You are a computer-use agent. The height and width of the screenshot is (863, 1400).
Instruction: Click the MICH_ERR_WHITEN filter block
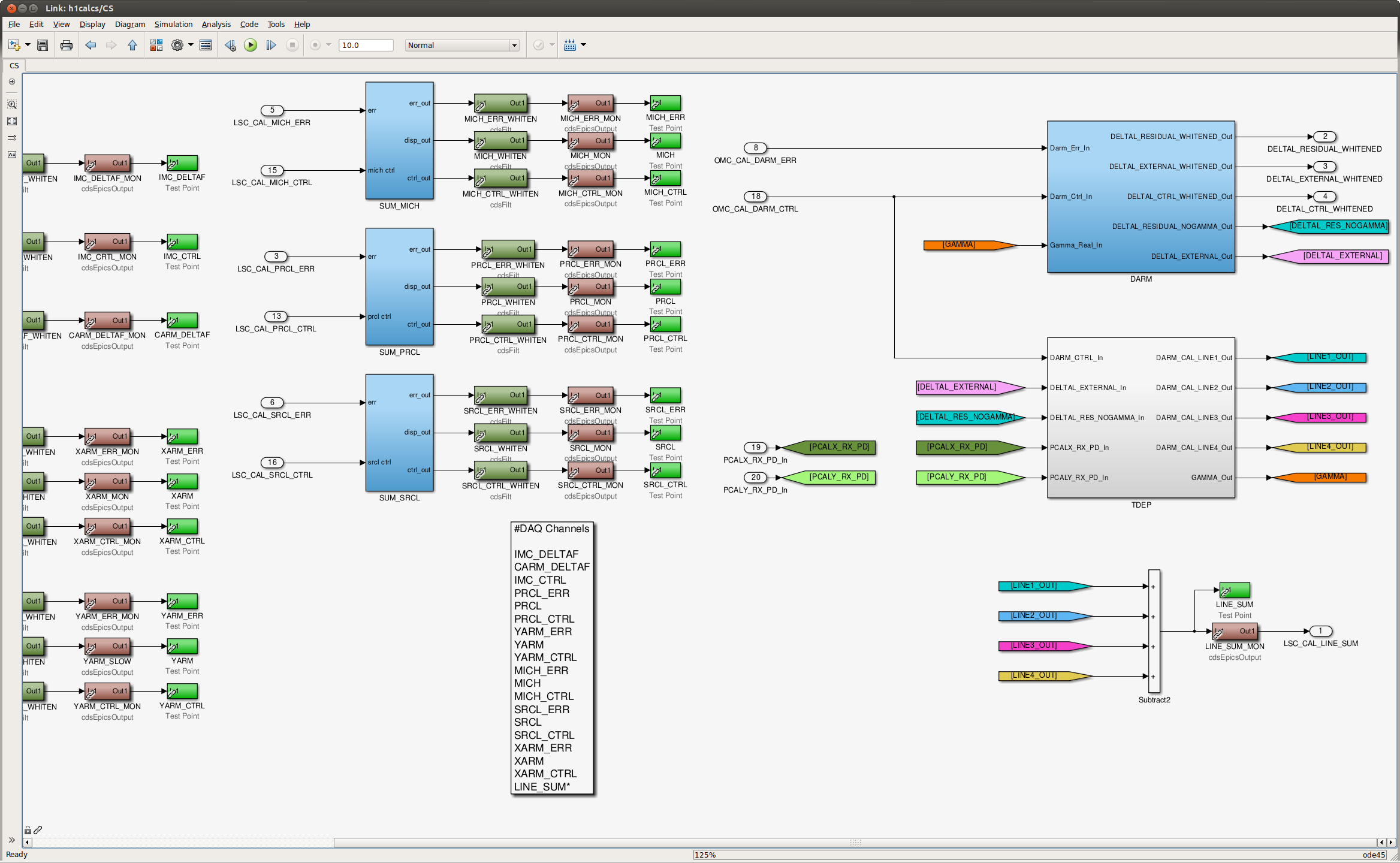(500, 103)
